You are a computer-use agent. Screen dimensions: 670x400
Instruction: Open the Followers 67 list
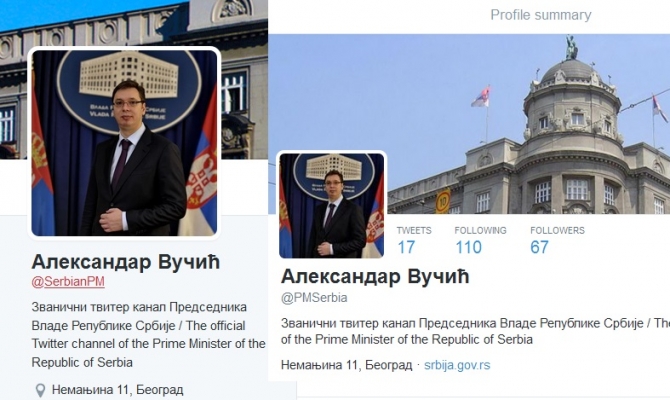(557, 241)
